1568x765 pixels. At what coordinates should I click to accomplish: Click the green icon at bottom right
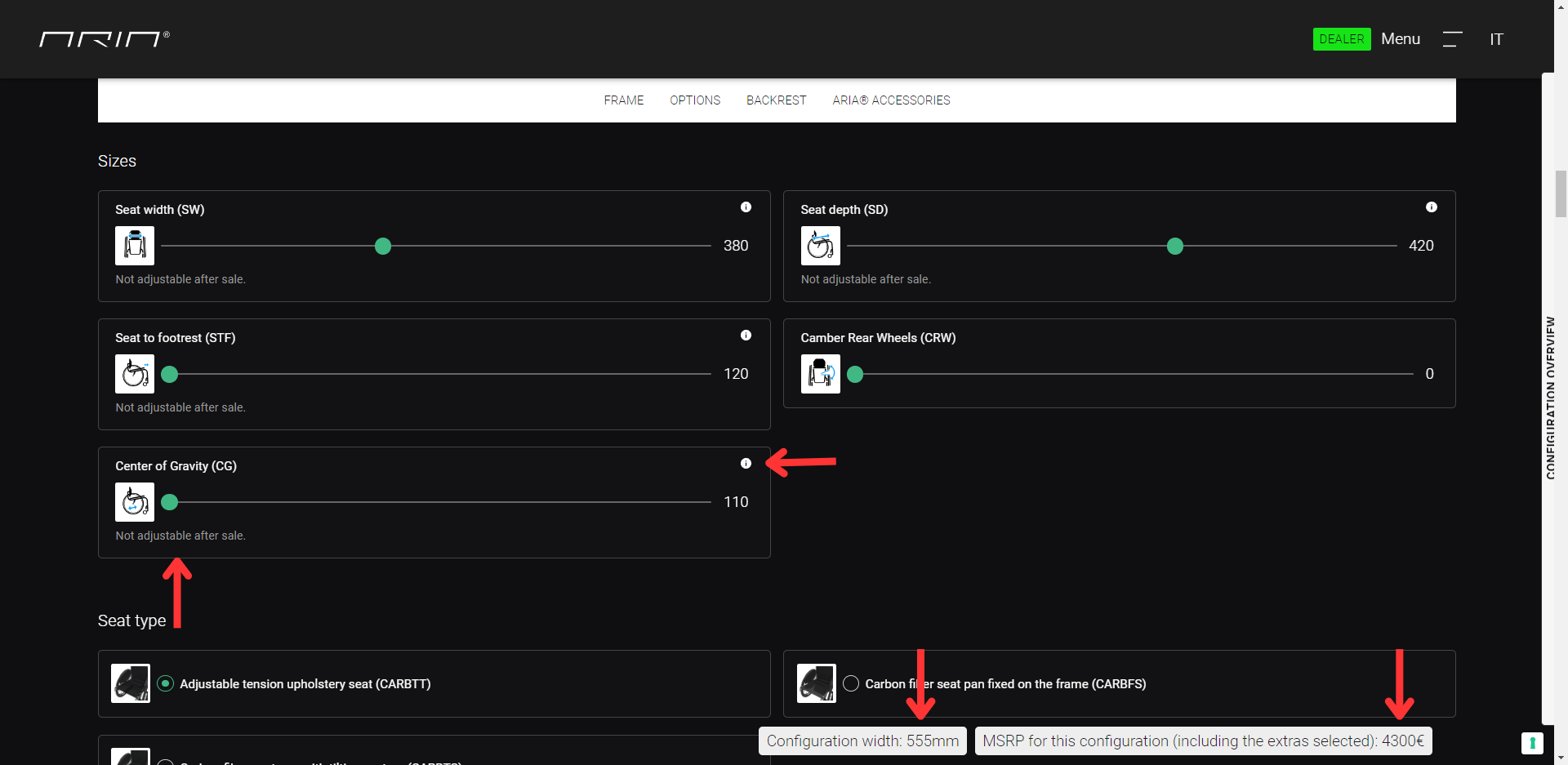[x=1532, y=743]
